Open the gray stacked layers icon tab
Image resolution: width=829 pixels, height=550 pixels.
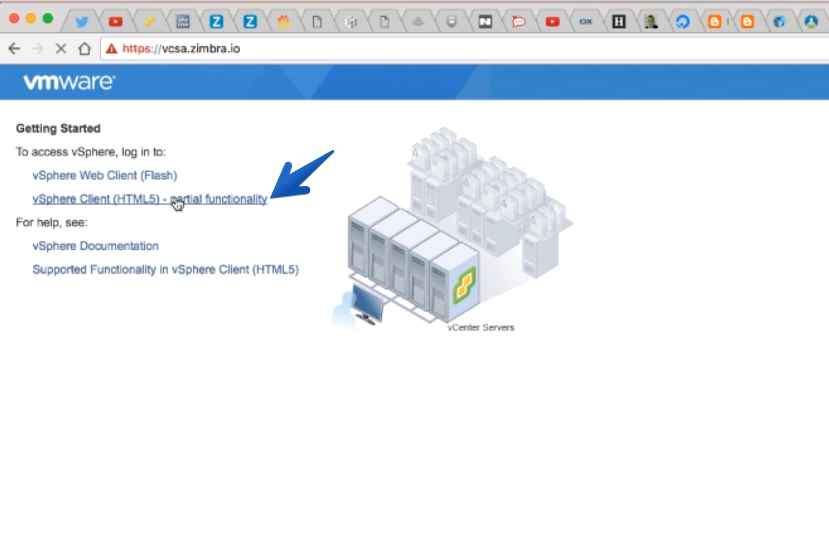coord(418,22)
